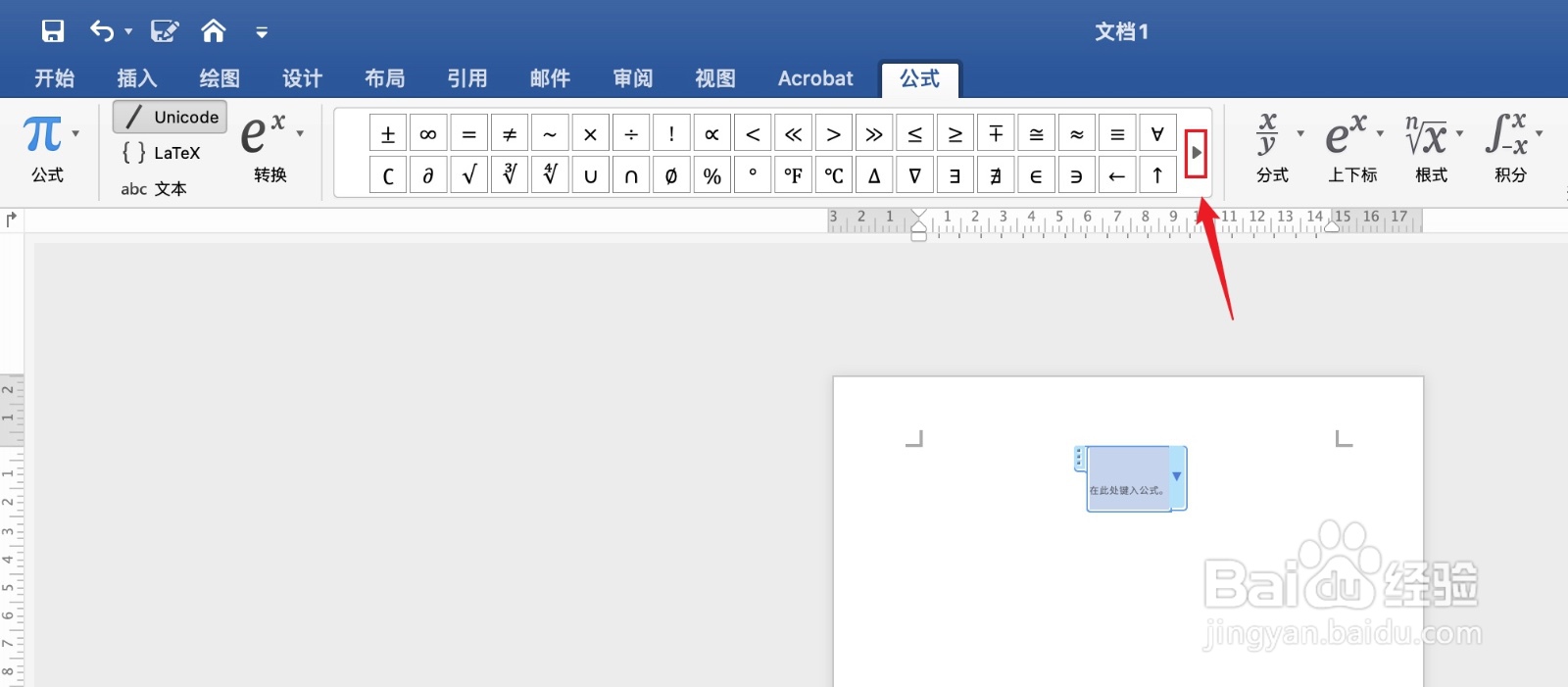Click the pen-and-document icon in title bar

click(165, 31)
